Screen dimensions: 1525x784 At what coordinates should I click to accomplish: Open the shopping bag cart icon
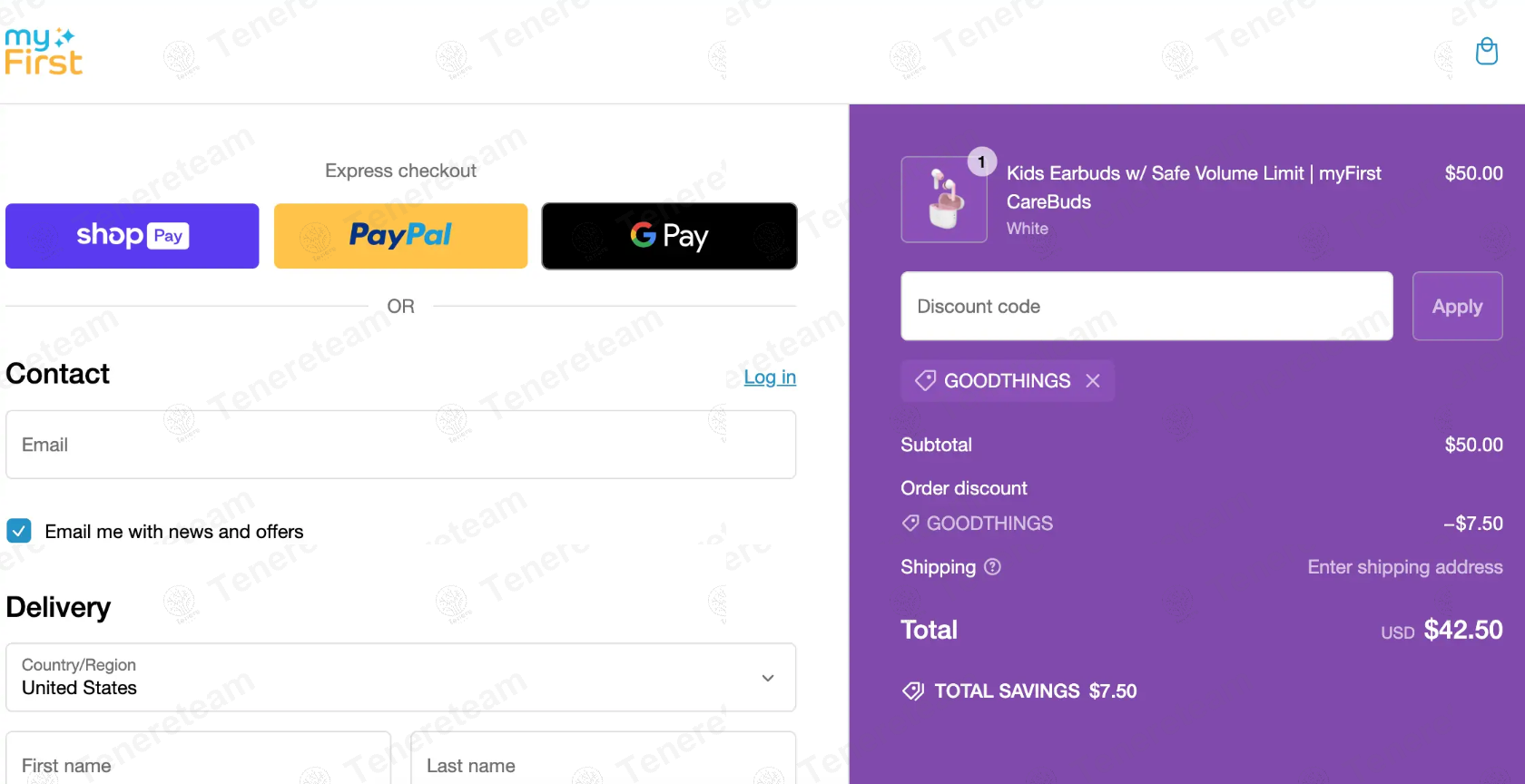(x=1486, y=52)
